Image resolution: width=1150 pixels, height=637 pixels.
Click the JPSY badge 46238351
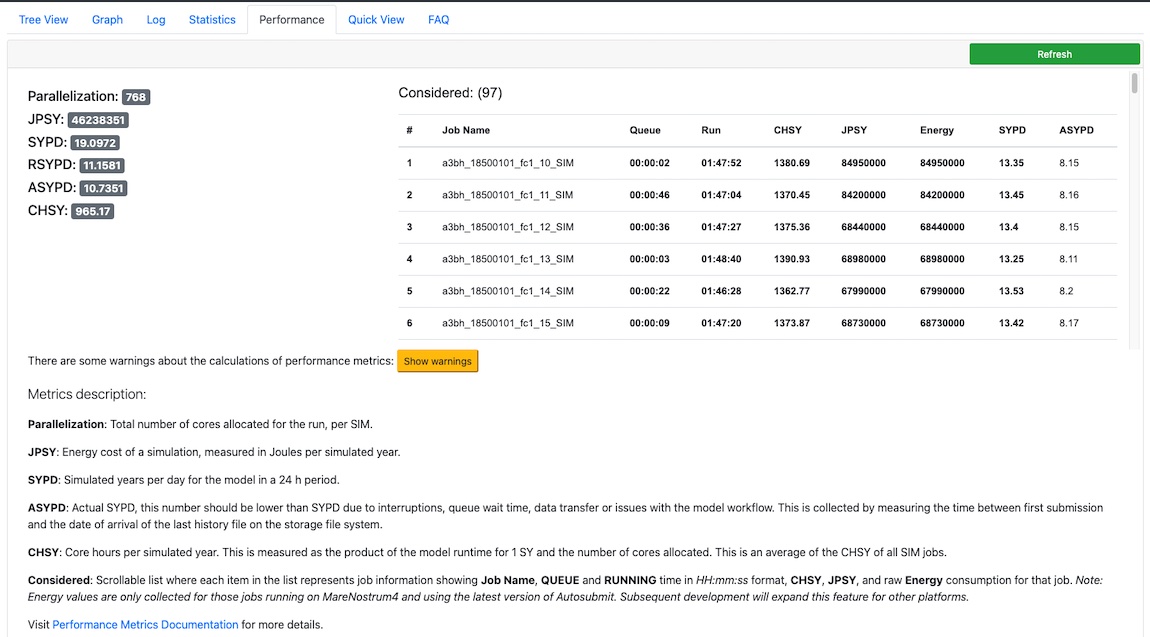[x=98, y=119]
